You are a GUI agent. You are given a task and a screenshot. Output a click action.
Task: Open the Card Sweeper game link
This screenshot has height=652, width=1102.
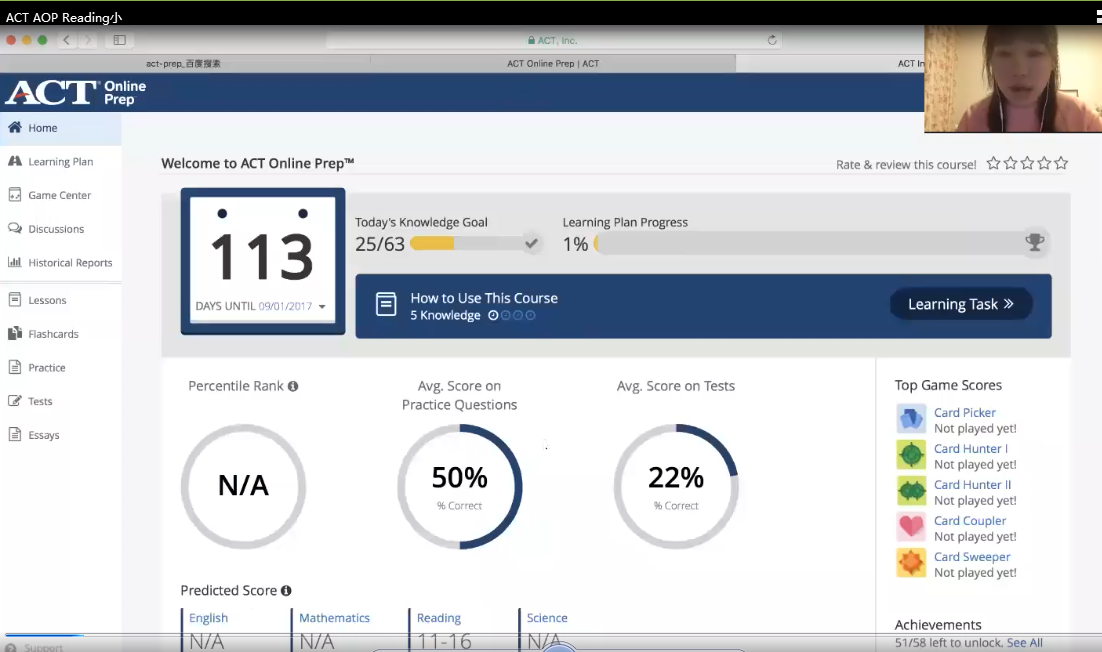[972, 556]
